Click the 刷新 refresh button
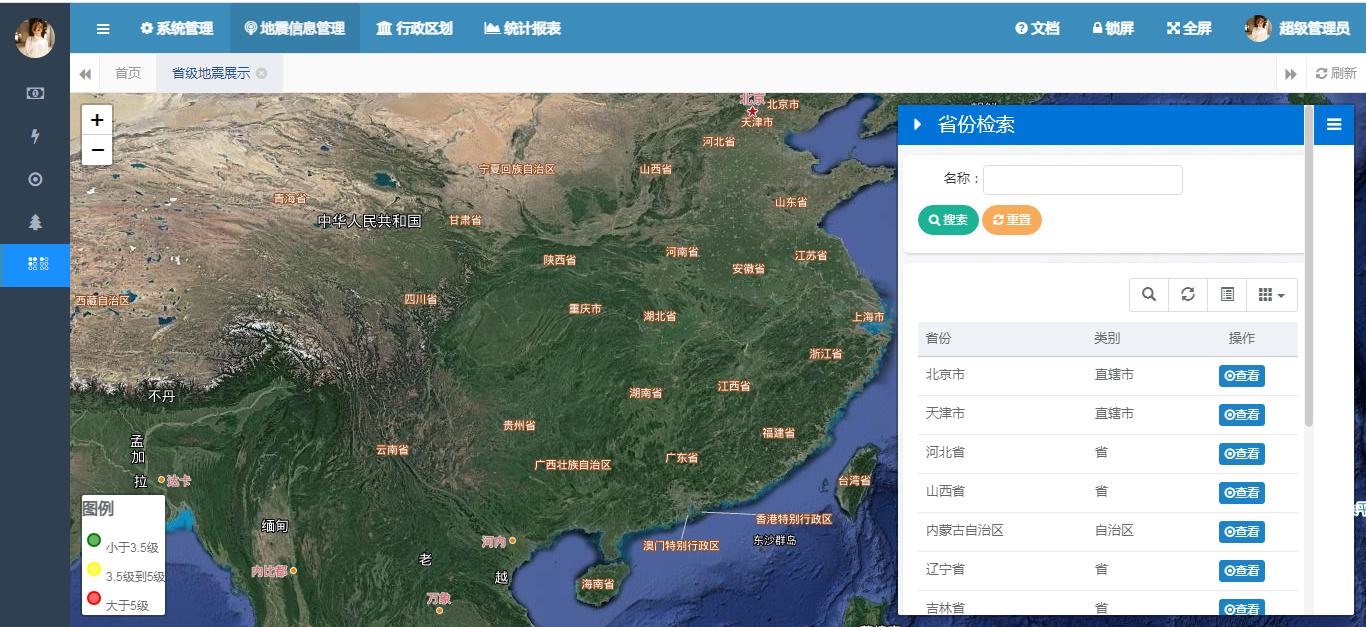The image size is (1366, 627). pyautogui.click(x=1336, y=73)
